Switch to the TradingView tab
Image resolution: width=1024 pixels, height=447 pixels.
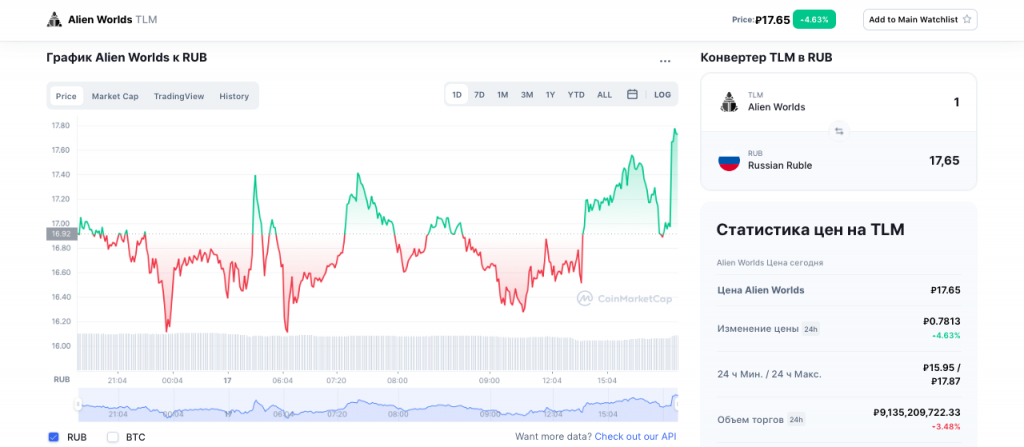pos(179,96)
